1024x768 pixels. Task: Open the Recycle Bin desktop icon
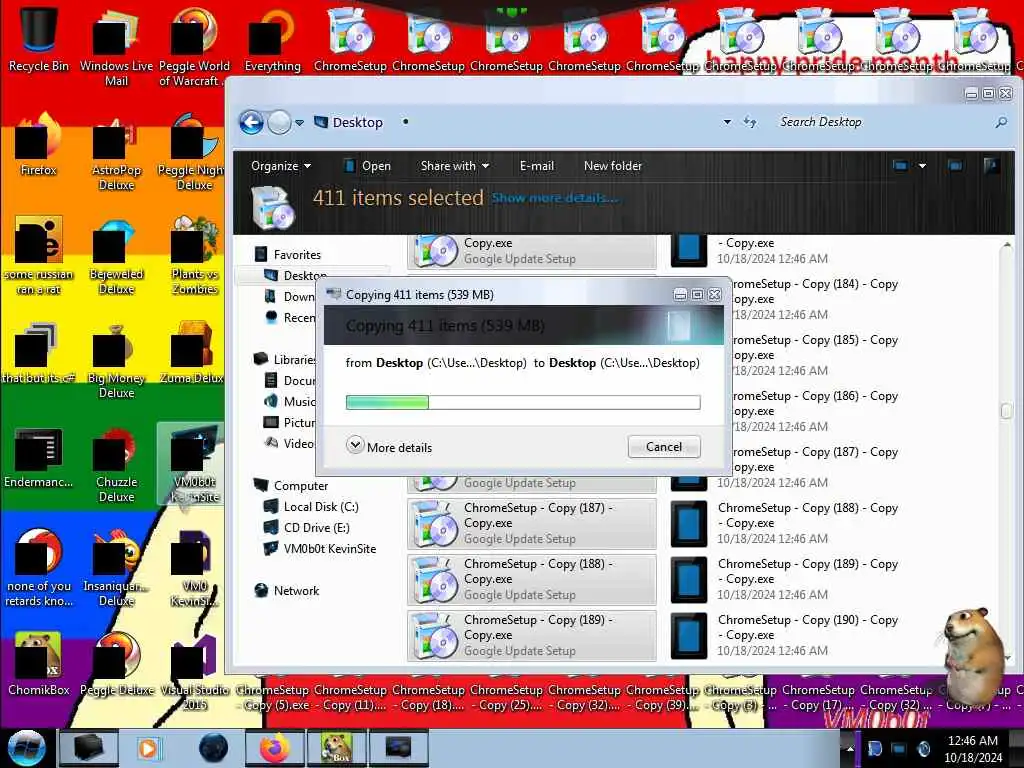(38, 40)
